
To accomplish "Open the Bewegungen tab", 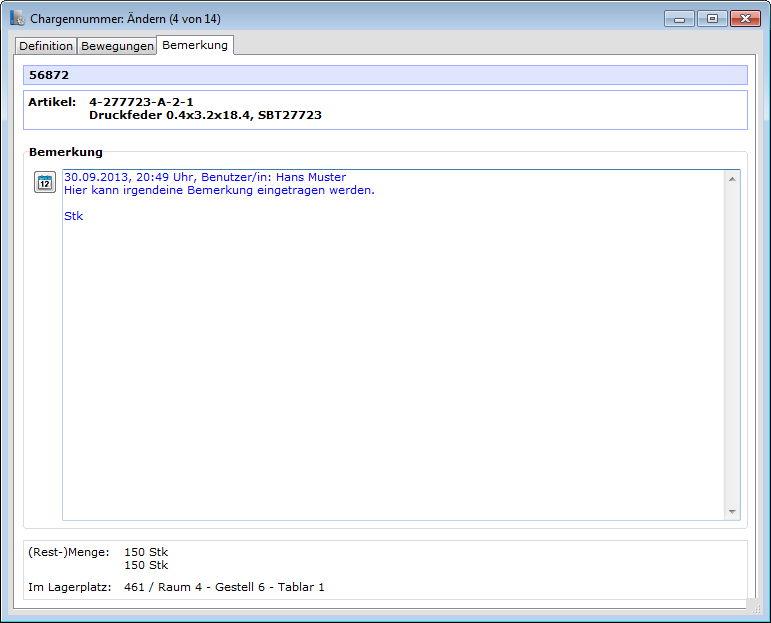I will (117, 46).
